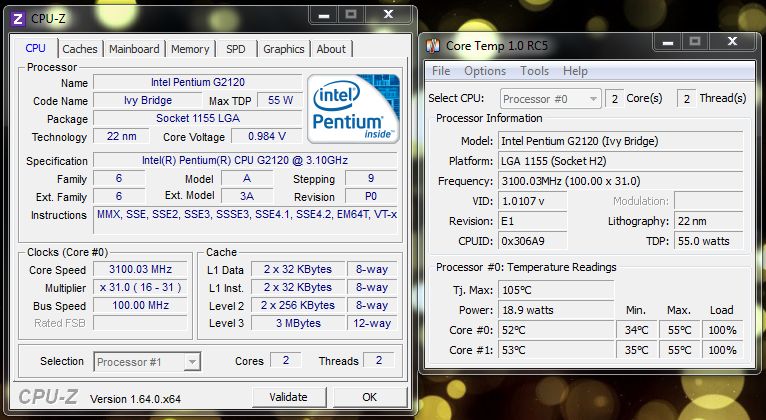This screenshot has height=420, width=766.
Task: Go to the About tab
Action: (331, 49)
